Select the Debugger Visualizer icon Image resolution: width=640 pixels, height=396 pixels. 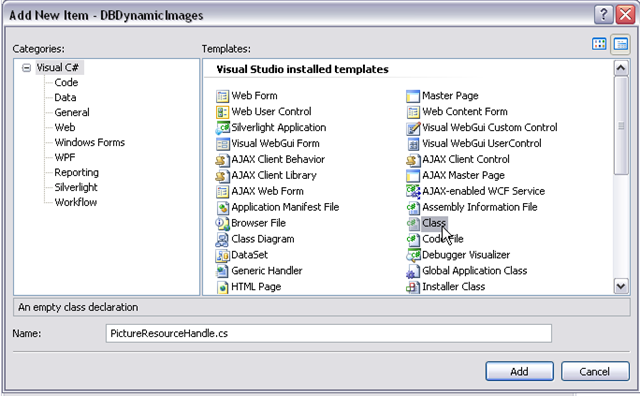(x=413, y=255)
